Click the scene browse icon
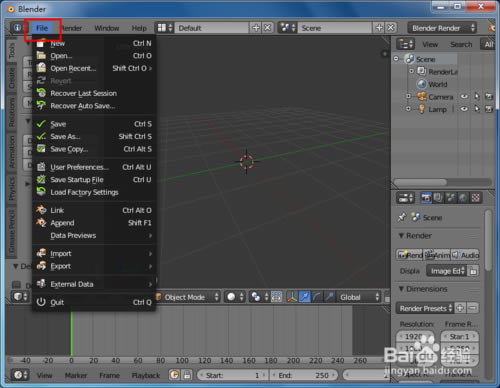 [287, 28]
